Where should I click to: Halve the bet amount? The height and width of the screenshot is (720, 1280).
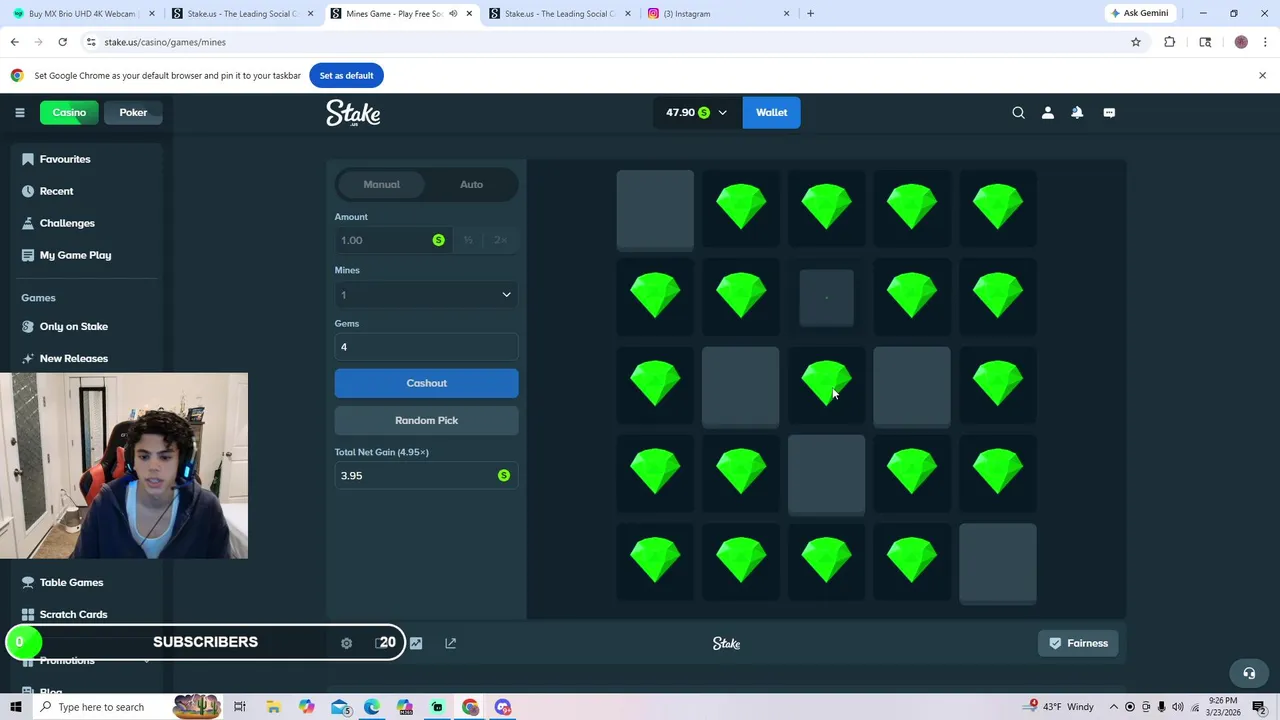[468, 240]
